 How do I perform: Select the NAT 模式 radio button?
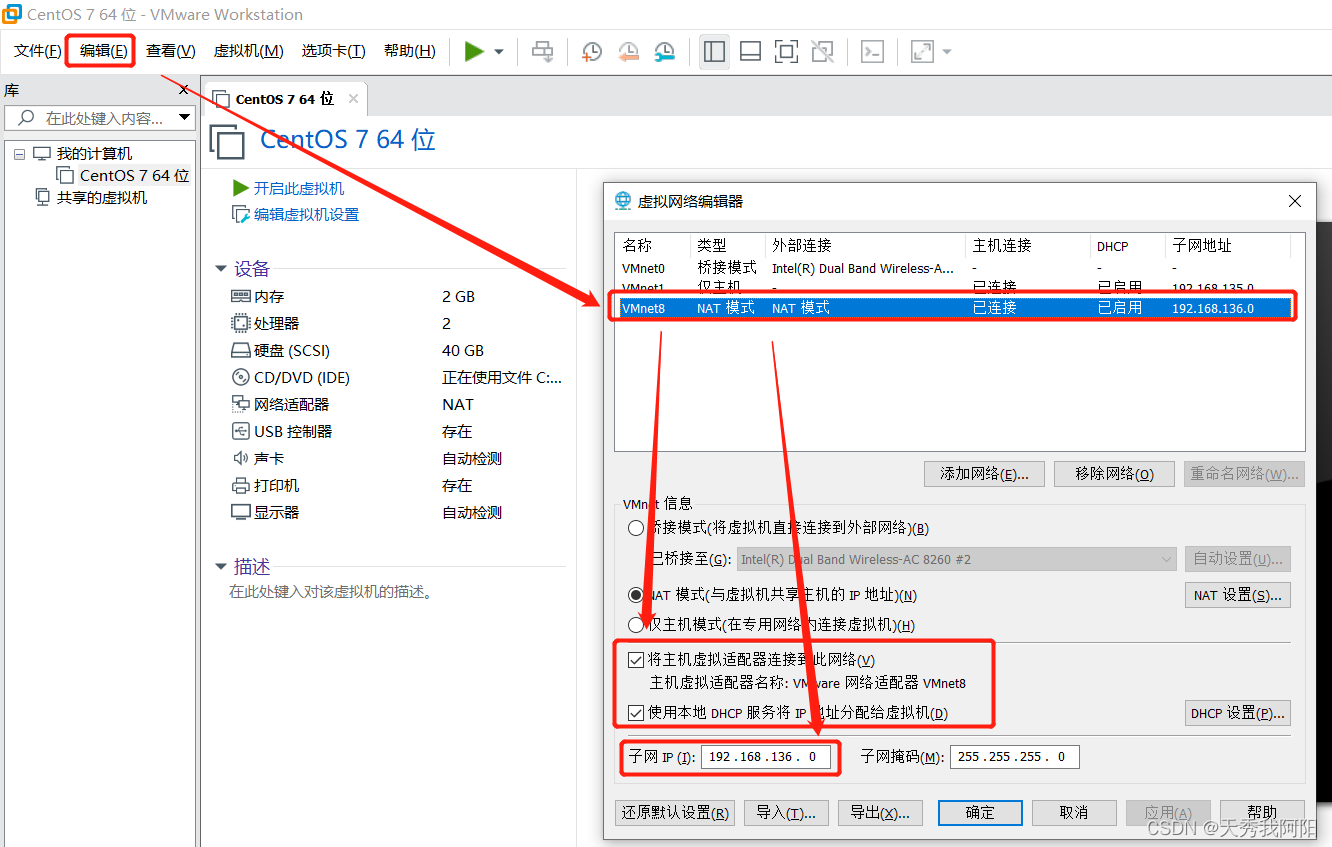(x=636, y=595)
